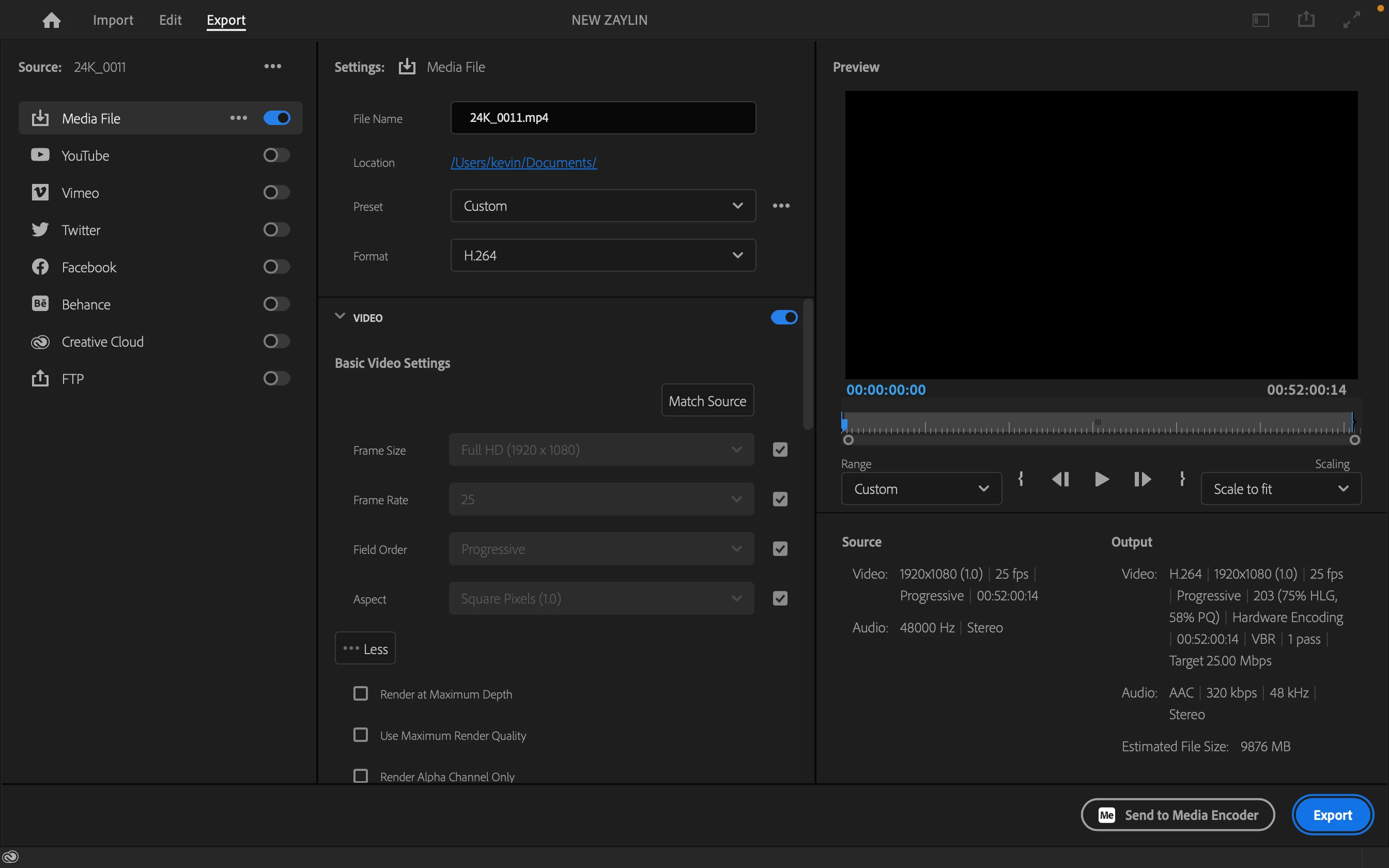Uncheck Frame Size match source checkbox
This screenshot has width=1389, height=868.
pos(780,450)
